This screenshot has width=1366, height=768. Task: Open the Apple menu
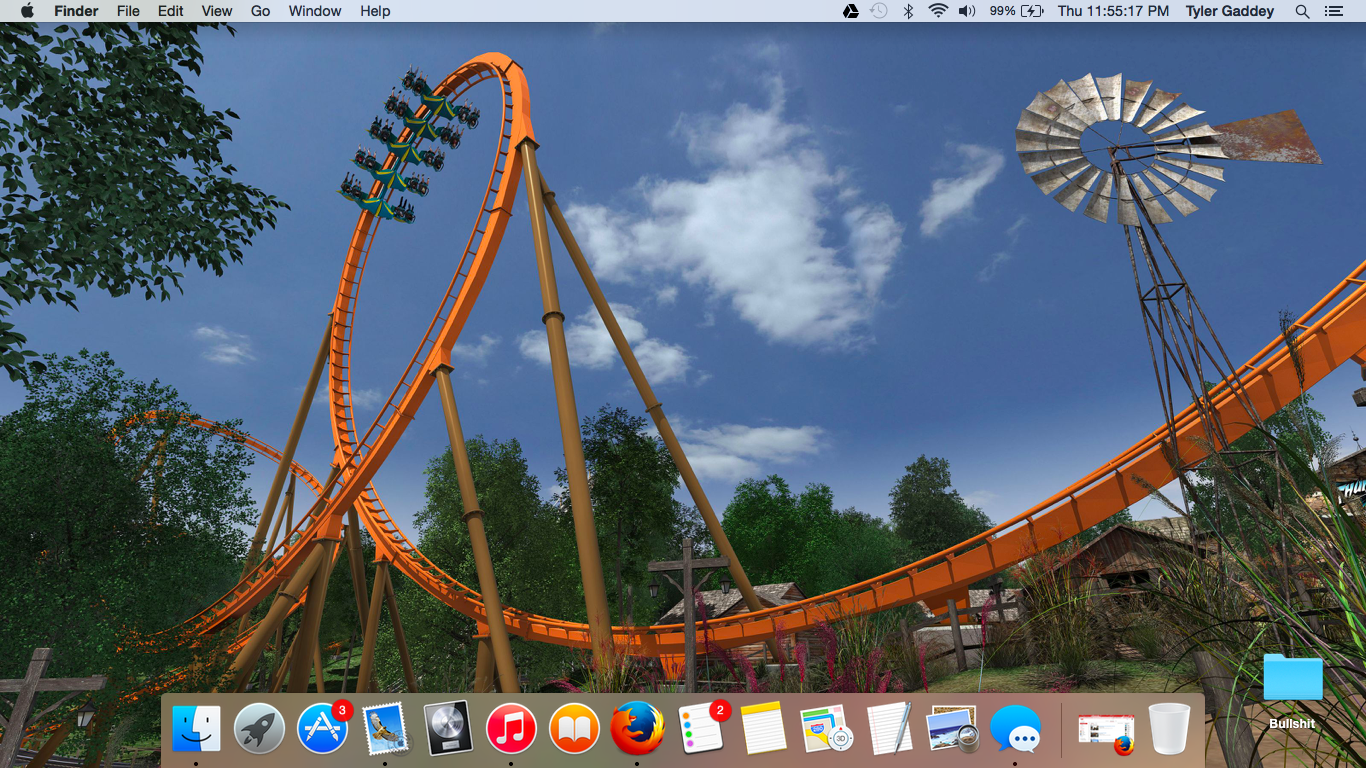[x=27, y=11]
